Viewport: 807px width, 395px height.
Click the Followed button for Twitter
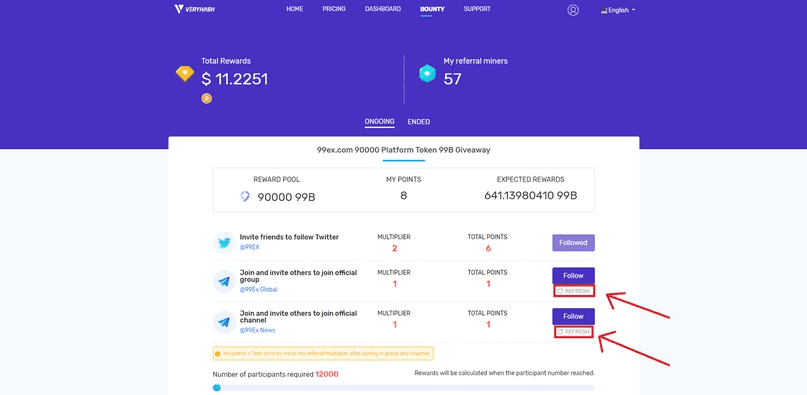pyautogui.click(x=573, y=243)
